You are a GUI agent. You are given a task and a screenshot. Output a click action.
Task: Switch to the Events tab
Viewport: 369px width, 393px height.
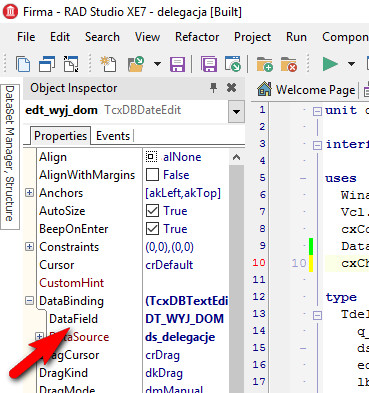tap(113, 136)
